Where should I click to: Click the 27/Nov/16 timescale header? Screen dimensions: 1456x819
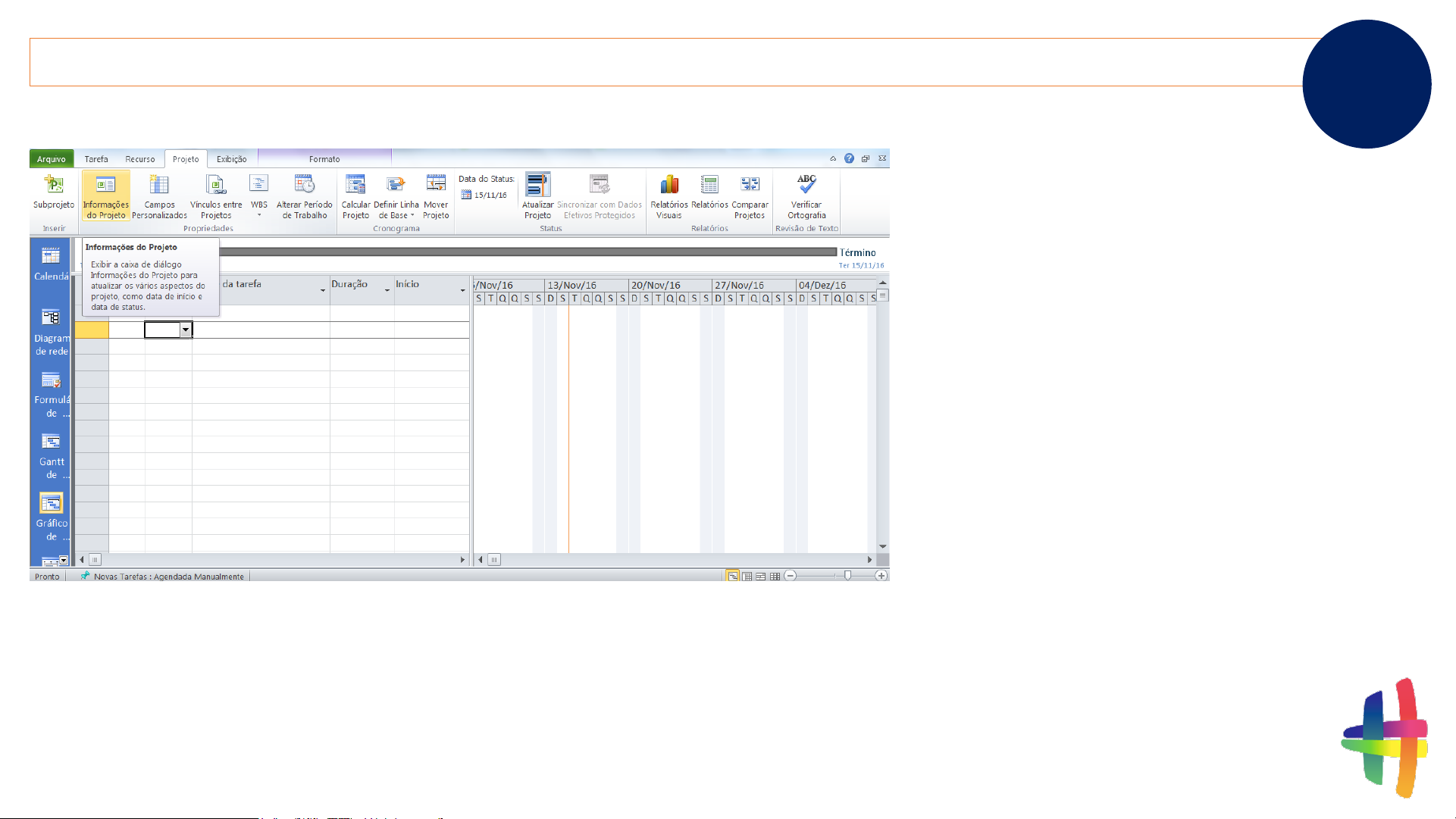click(x=753, y=285)
